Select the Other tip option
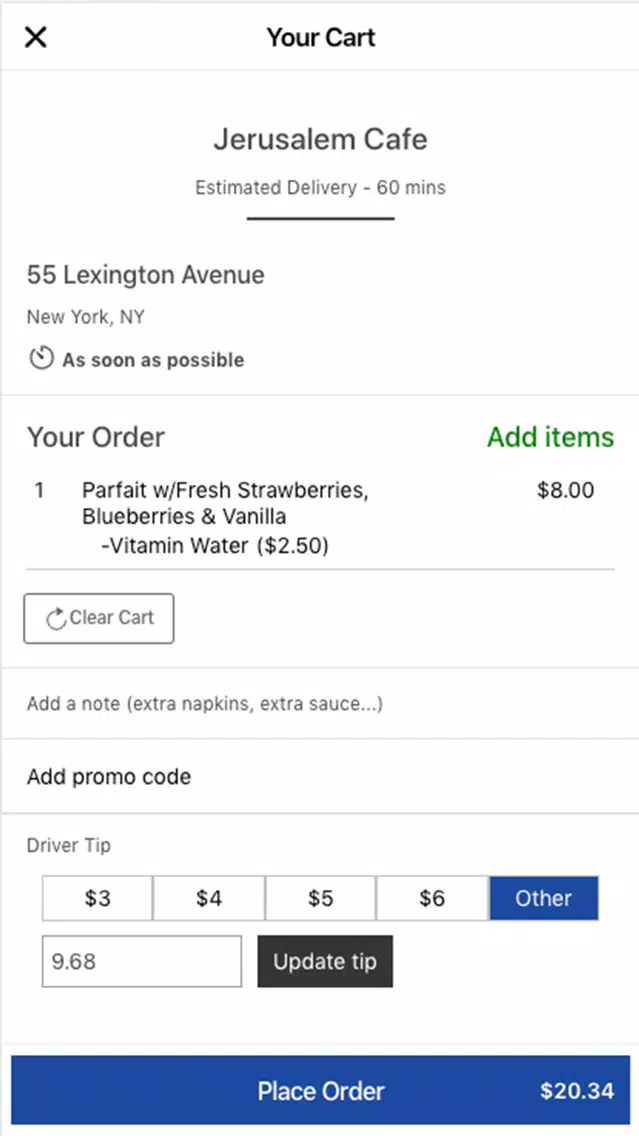639x1136 pixels. (x=543, y=898)
